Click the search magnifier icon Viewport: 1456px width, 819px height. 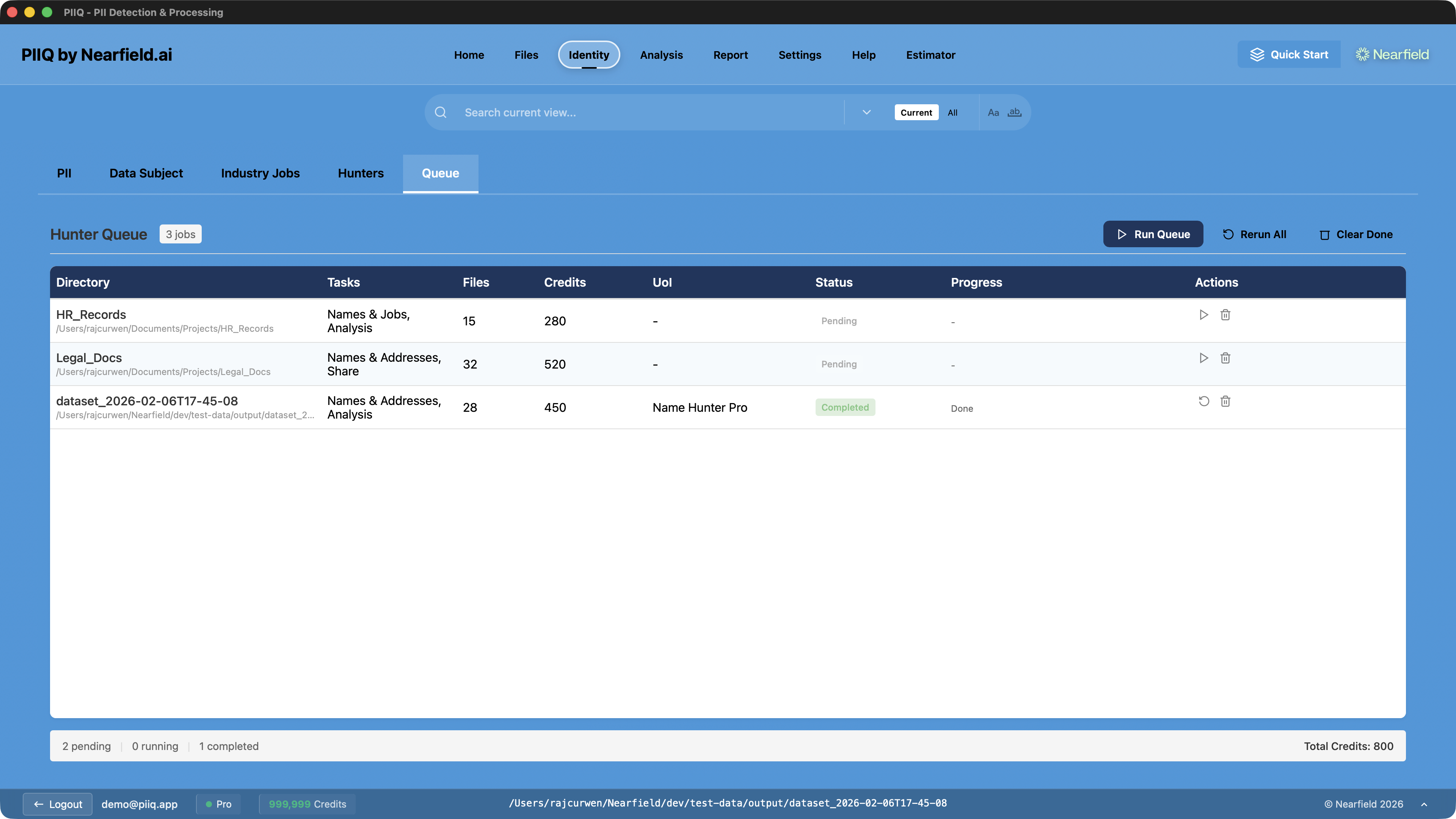[x=441, y=112]
